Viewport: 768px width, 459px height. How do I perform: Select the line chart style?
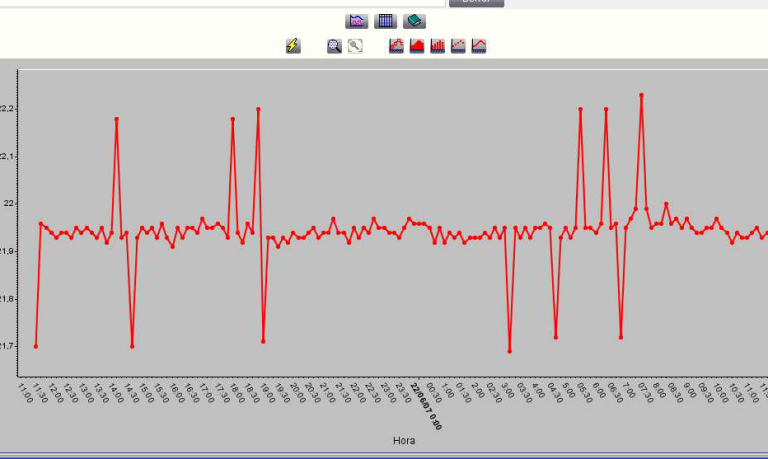click(x=479, y=46)
